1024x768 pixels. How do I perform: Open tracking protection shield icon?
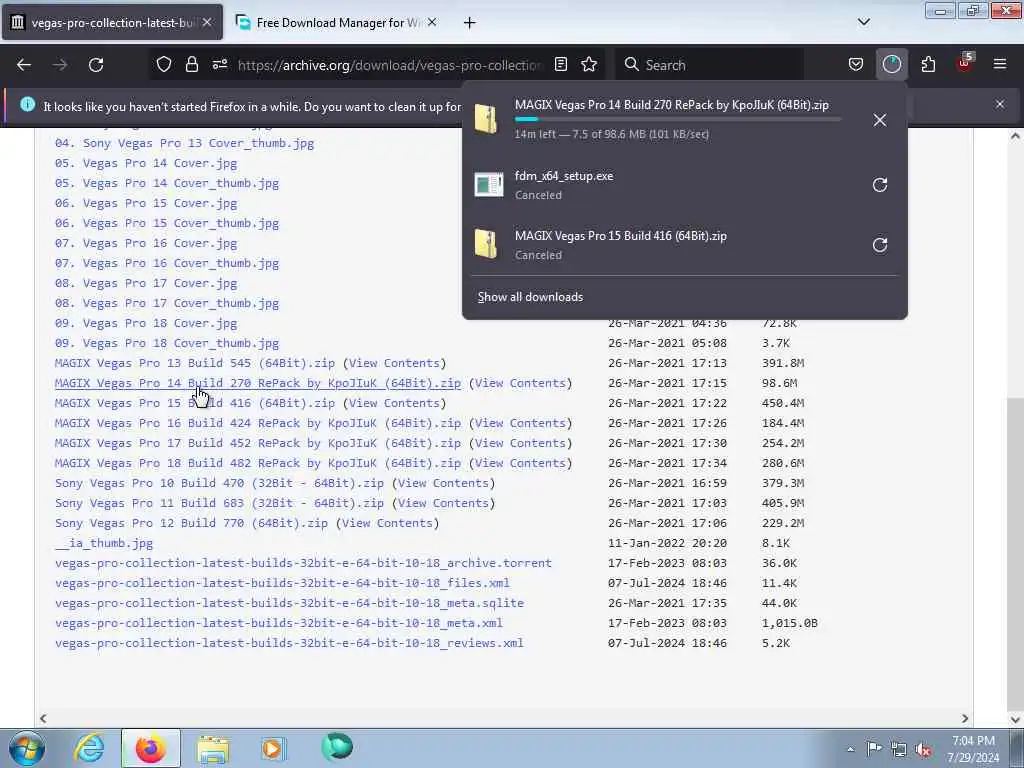[x=164, y=65]
